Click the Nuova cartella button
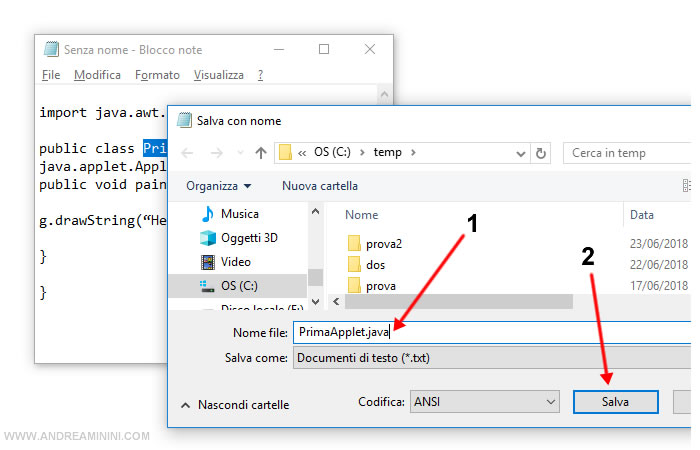The width and height of the screenshot is (700, 450). (x=319, y=186)
